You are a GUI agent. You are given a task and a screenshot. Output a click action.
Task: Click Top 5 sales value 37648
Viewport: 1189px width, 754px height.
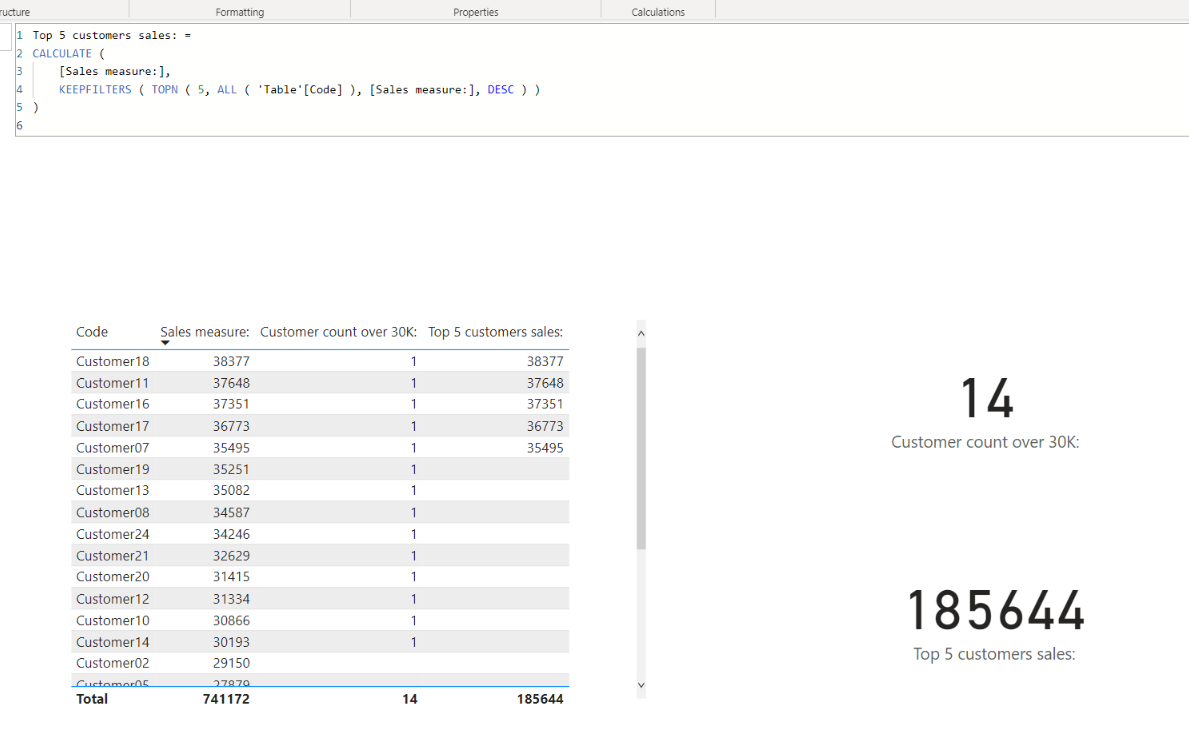pos(545,383)
